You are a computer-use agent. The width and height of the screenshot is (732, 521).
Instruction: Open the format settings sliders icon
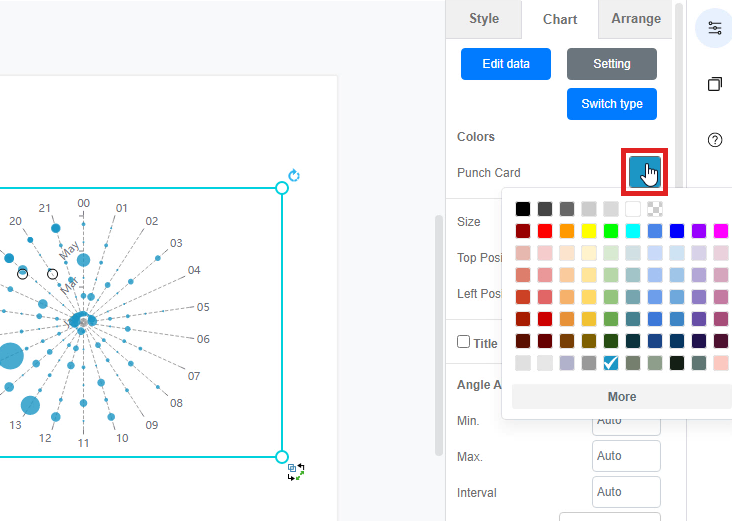(x=715, y=28)
